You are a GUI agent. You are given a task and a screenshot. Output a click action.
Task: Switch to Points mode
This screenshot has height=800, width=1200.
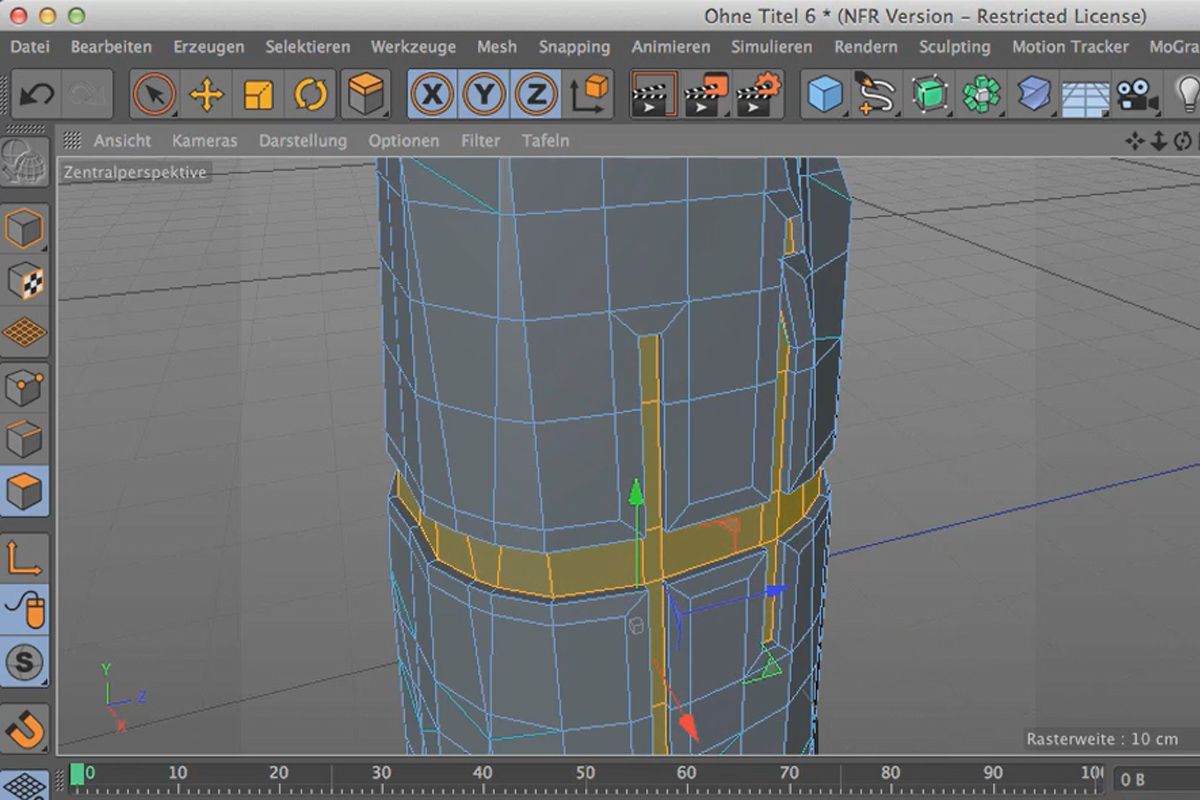point(25,387)
